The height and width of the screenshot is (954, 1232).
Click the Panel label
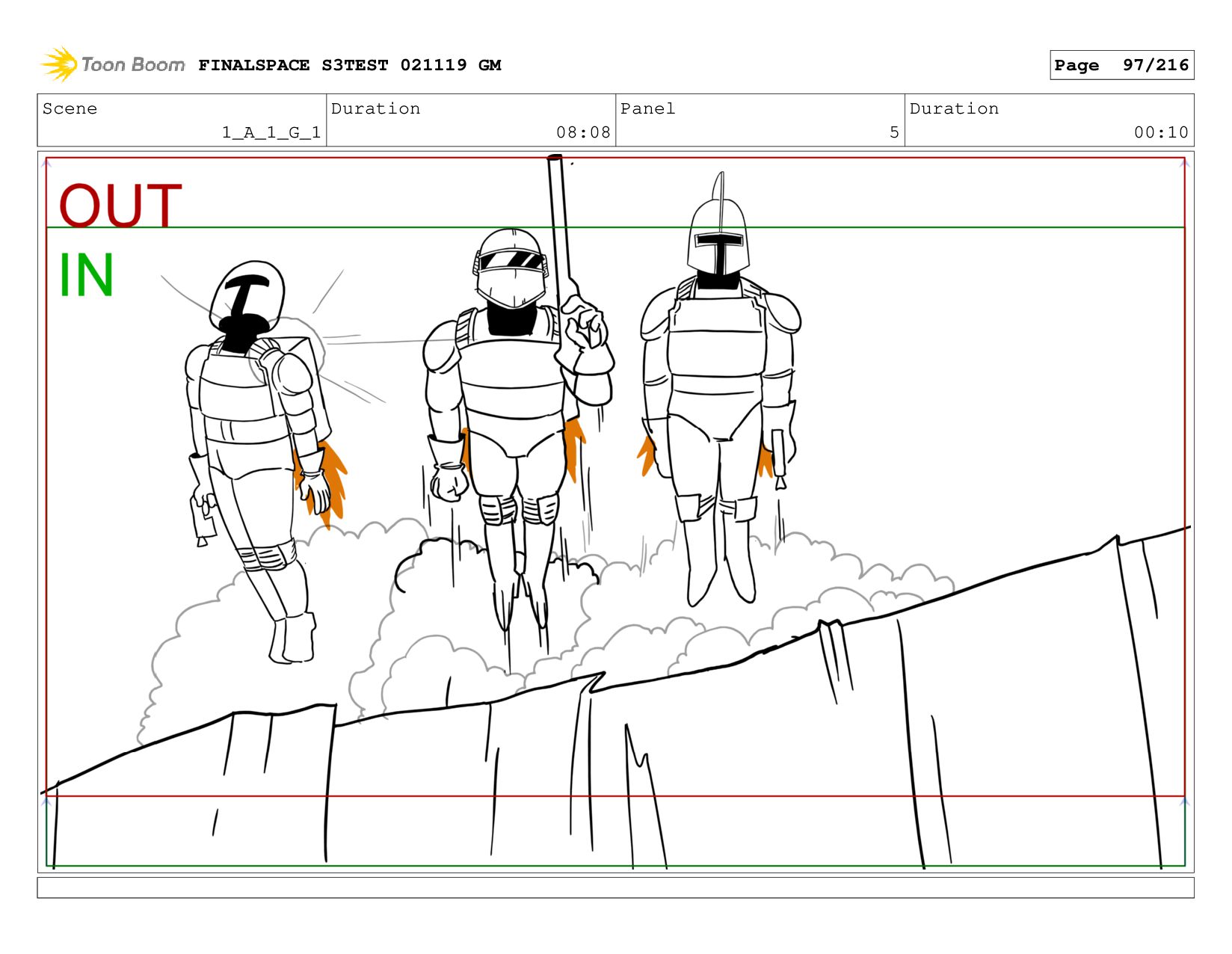tap(647, 108)
